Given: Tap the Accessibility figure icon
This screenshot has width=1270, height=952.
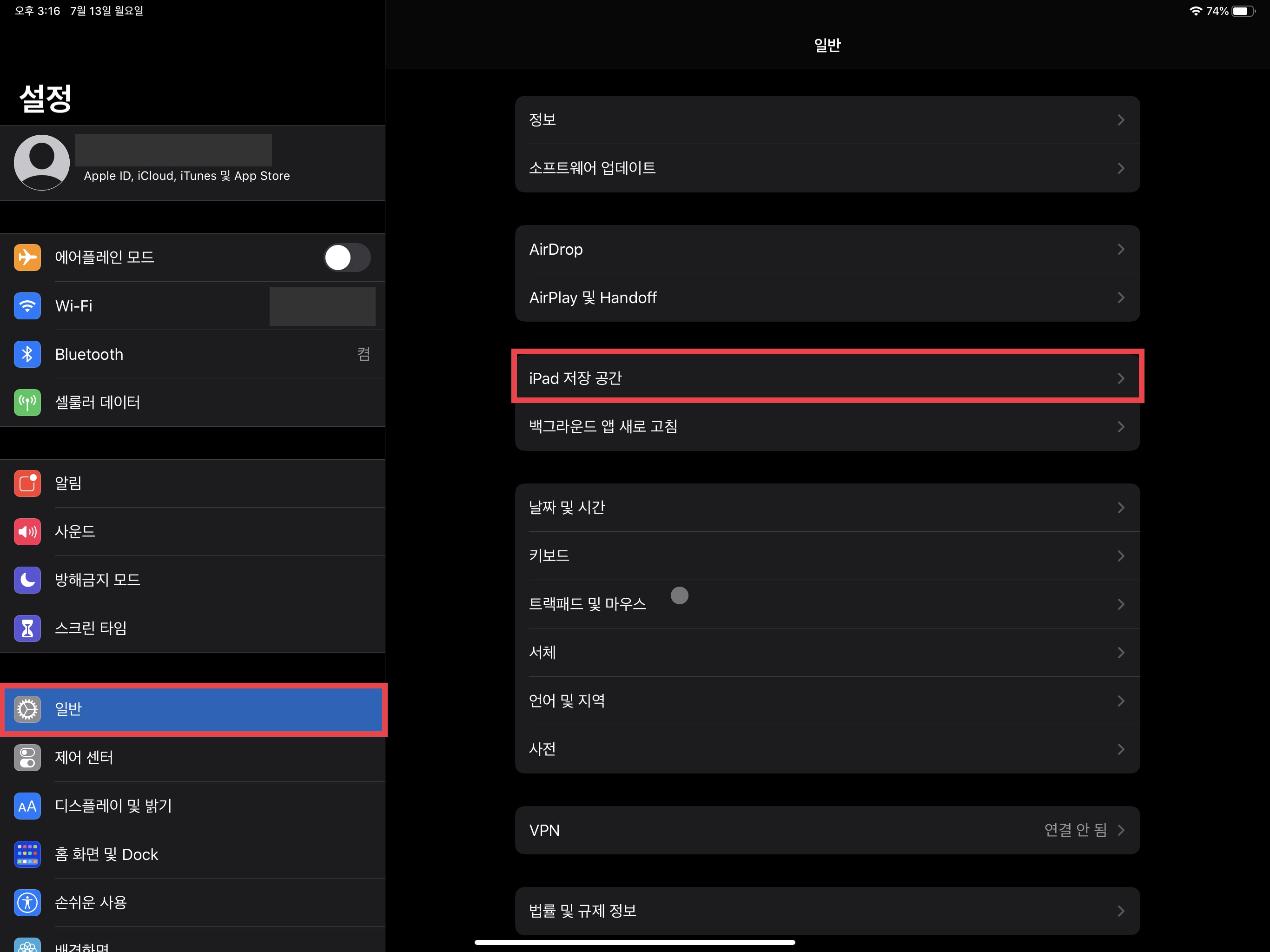Looking at the screenshot, I should [27, 903].
